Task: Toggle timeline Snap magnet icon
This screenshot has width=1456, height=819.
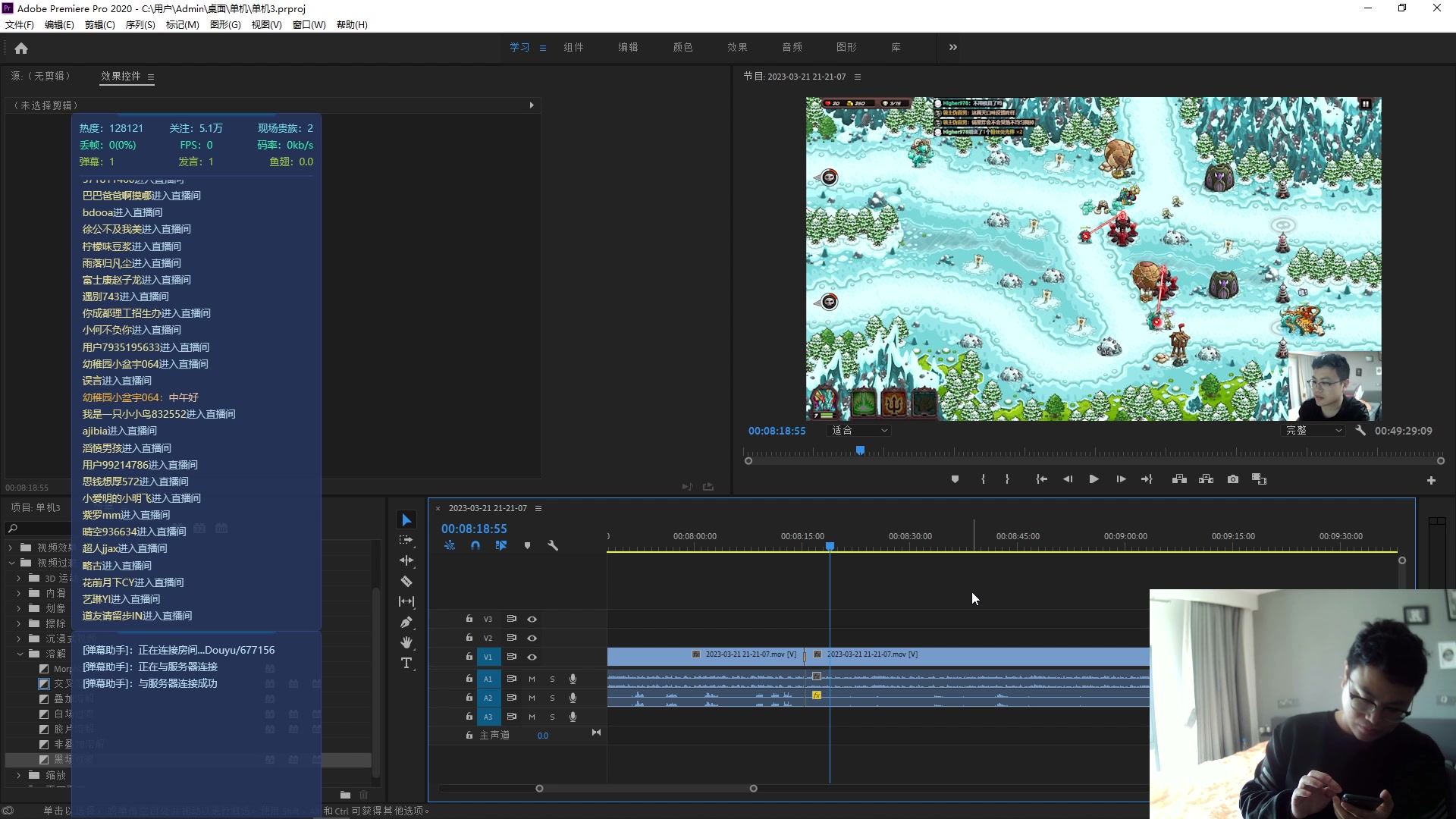Action: coord(475,545)
